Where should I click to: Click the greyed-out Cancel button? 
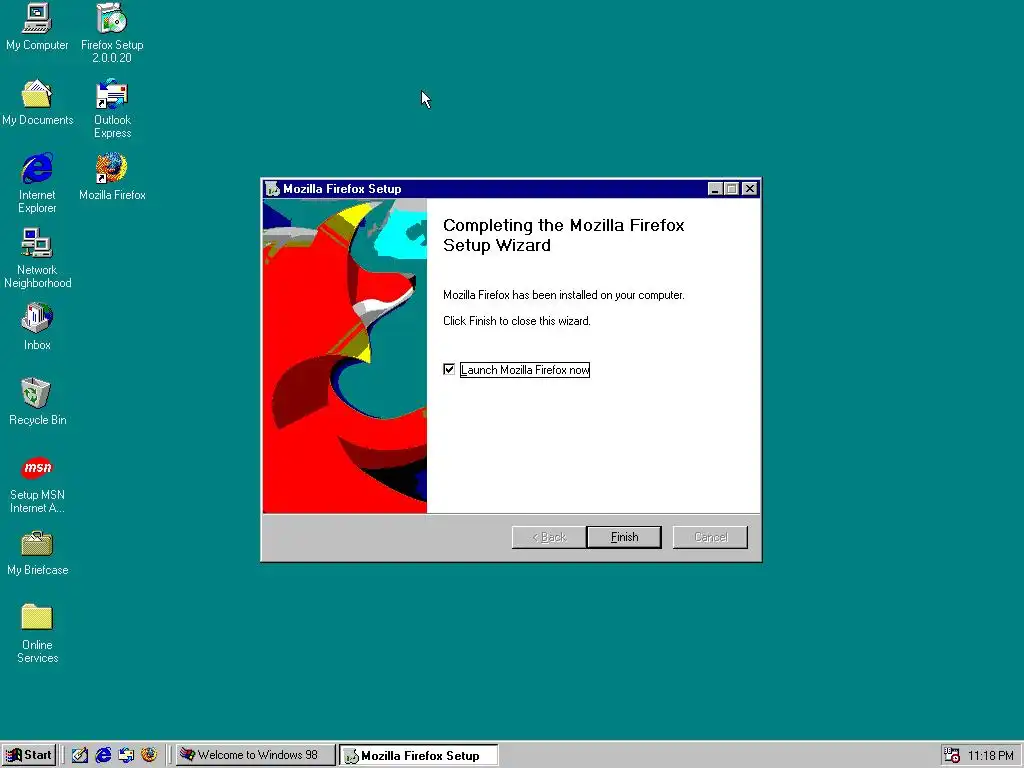pos(711,537)
